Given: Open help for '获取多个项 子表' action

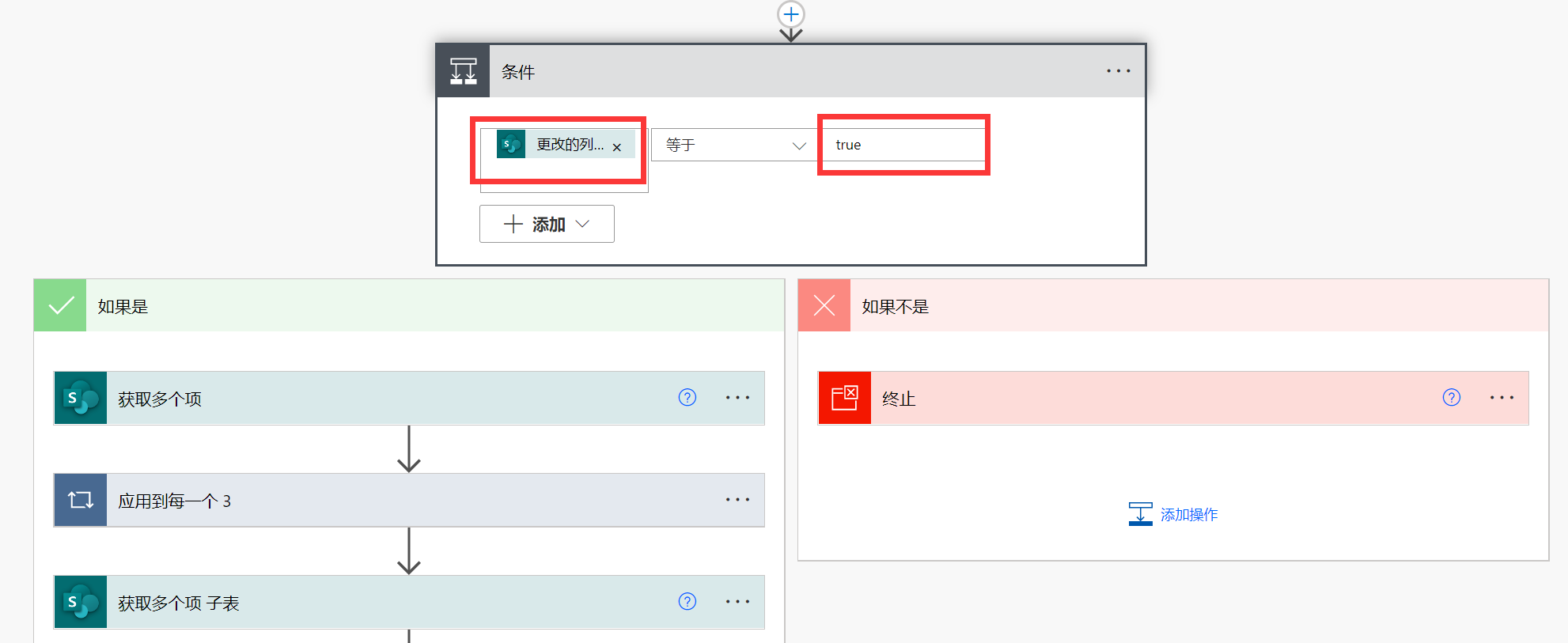Looking at the screenshot, I should point(687,601).
